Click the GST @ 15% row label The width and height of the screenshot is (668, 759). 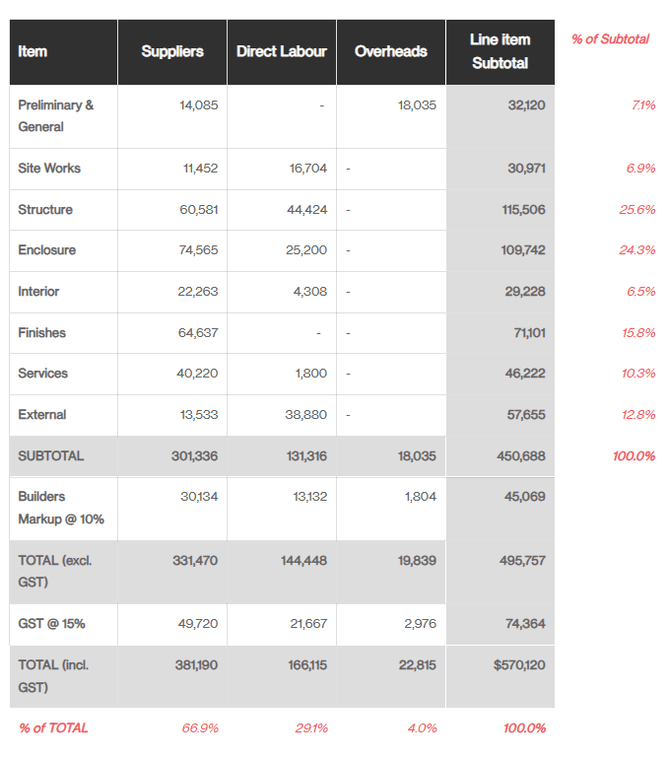coord(51,623)
